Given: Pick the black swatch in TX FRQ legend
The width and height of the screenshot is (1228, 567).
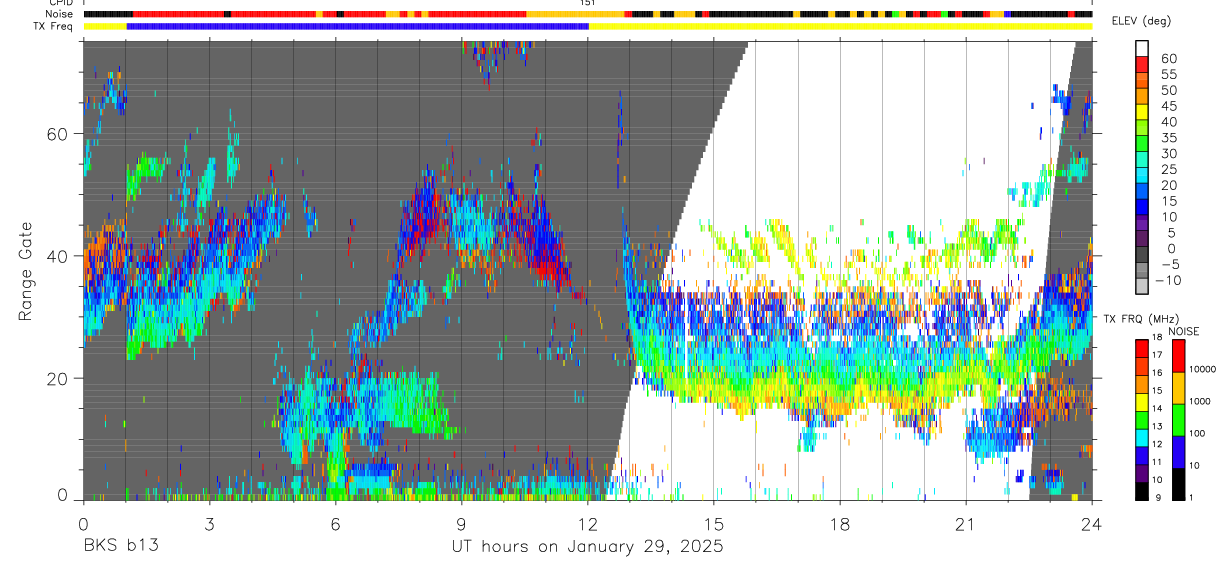Looking at the screenshot, I should [x=1141, y=491].
